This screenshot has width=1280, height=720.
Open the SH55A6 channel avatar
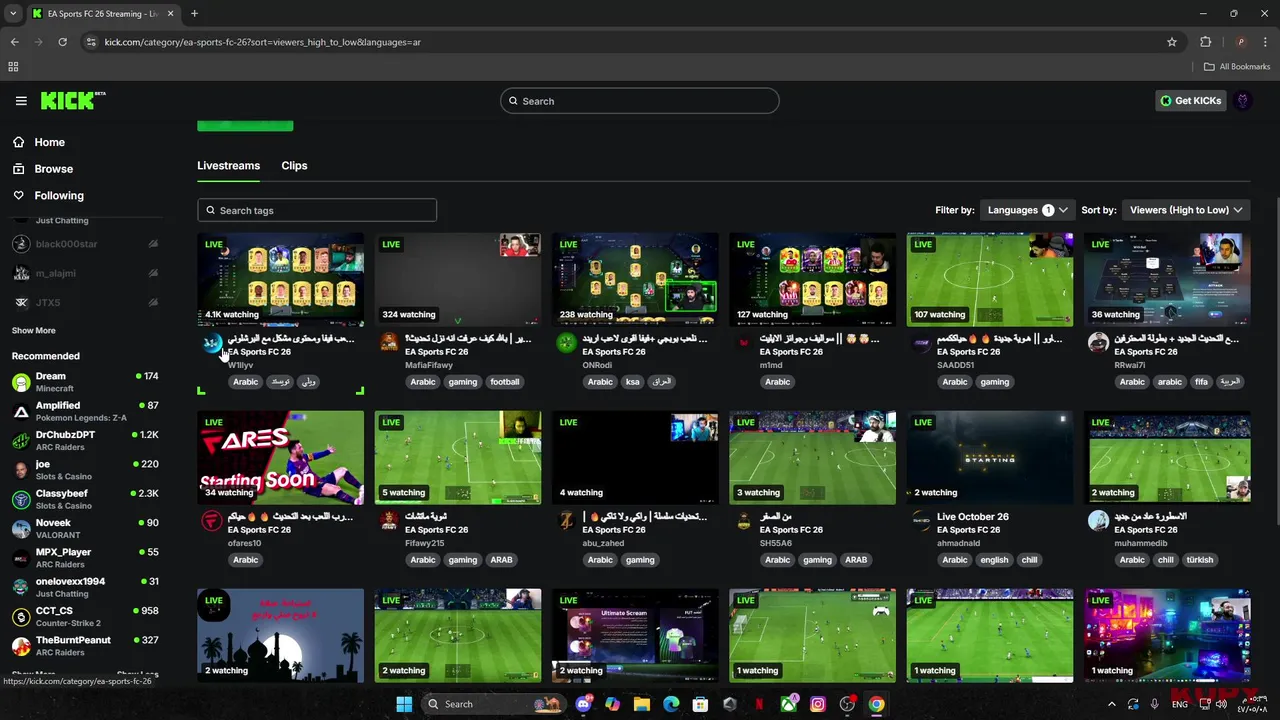pyautogui.click(x=743, y=521)
